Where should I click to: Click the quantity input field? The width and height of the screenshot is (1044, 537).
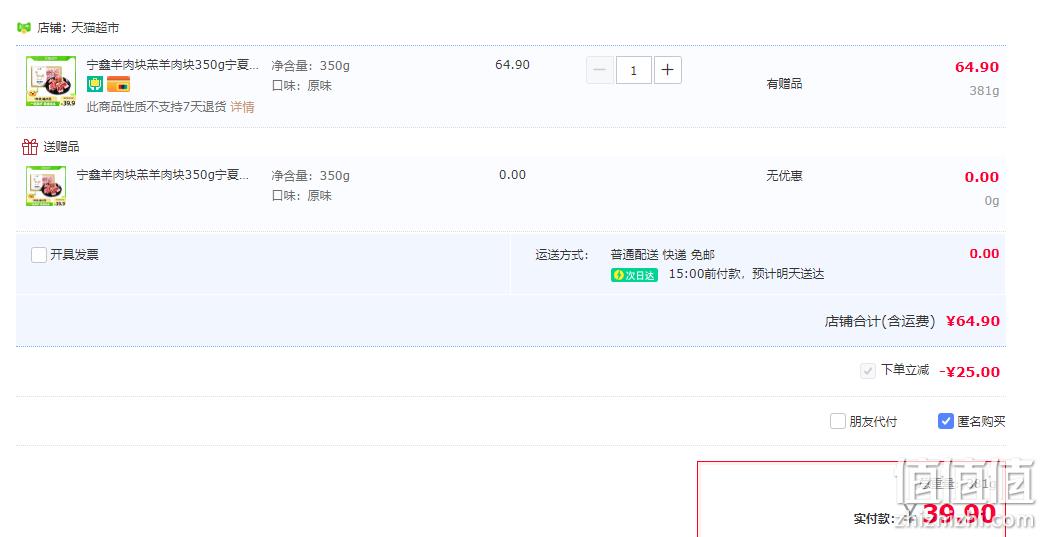[633, 70]
